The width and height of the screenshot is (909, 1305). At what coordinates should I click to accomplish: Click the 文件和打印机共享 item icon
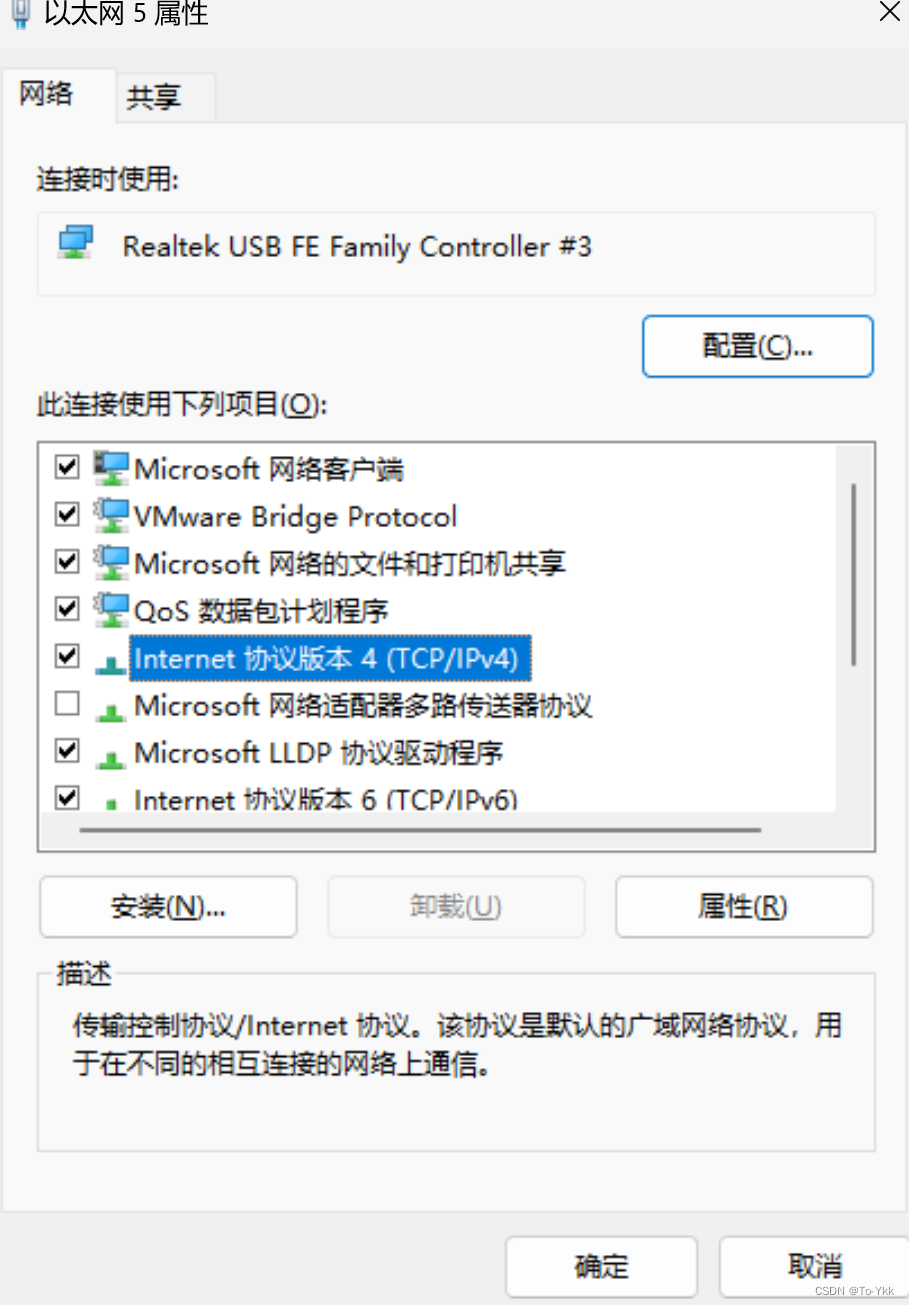coord(111,562)
